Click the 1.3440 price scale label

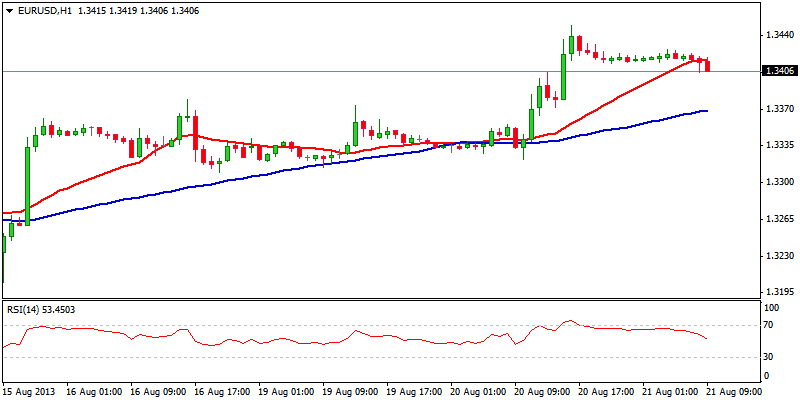pos(779,35)
